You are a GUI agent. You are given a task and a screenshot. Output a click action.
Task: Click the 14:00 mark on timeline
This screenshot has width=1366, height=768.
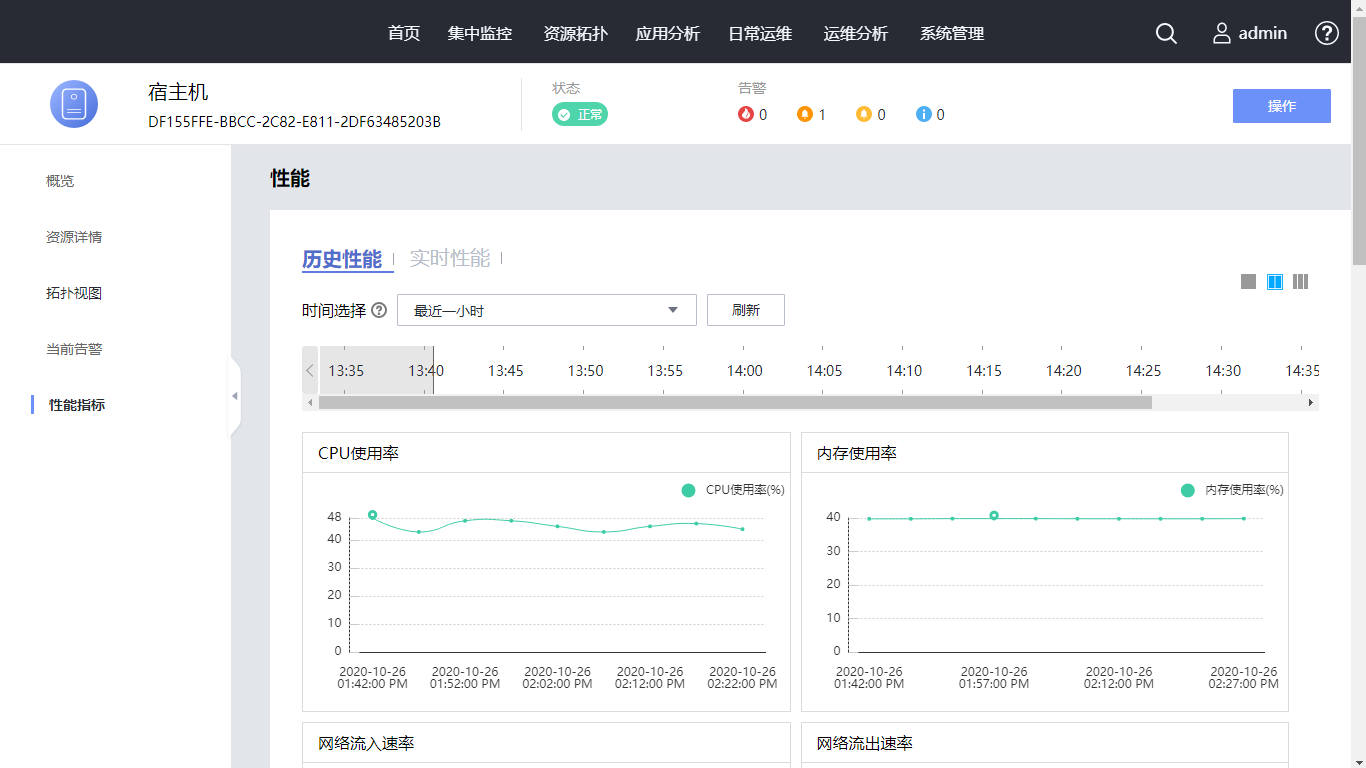coord(744,371)
